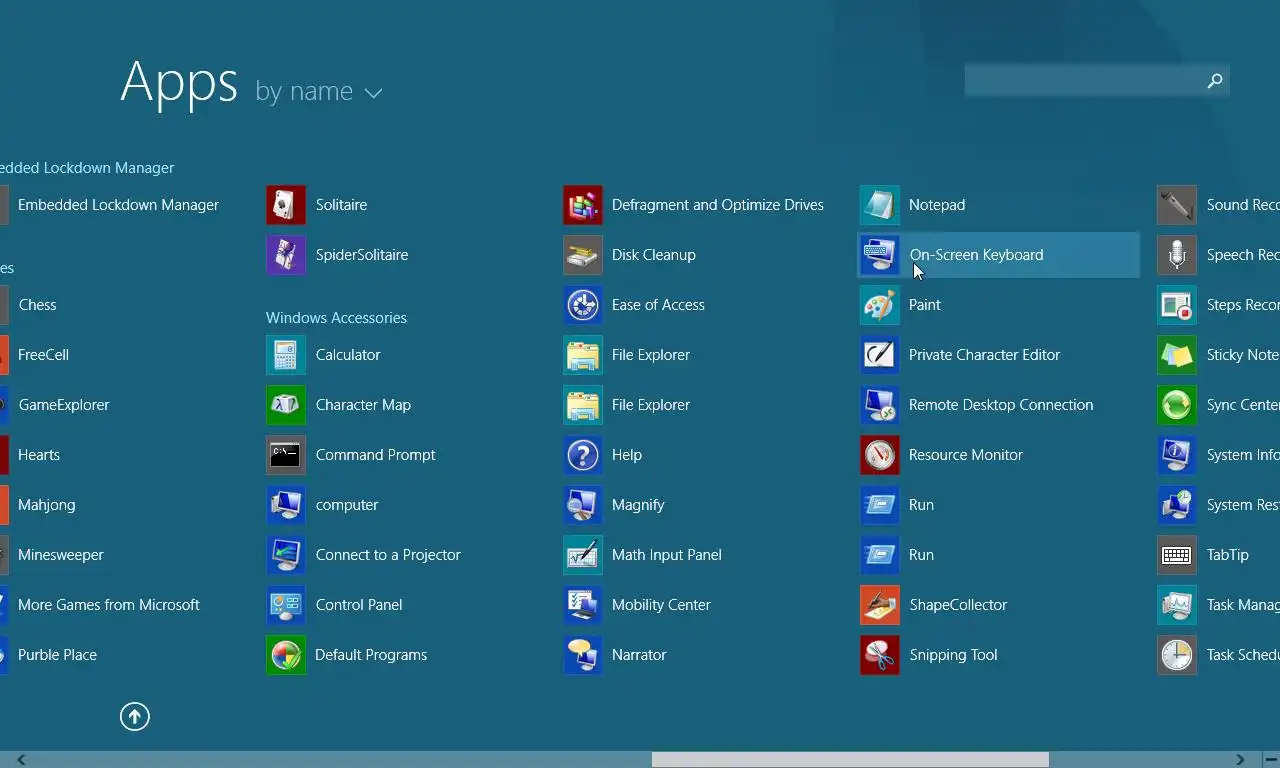Launch Defragment and Optimize Drives icon
The height and width of the screenshot is (768, 1280).
coord(583,205)
